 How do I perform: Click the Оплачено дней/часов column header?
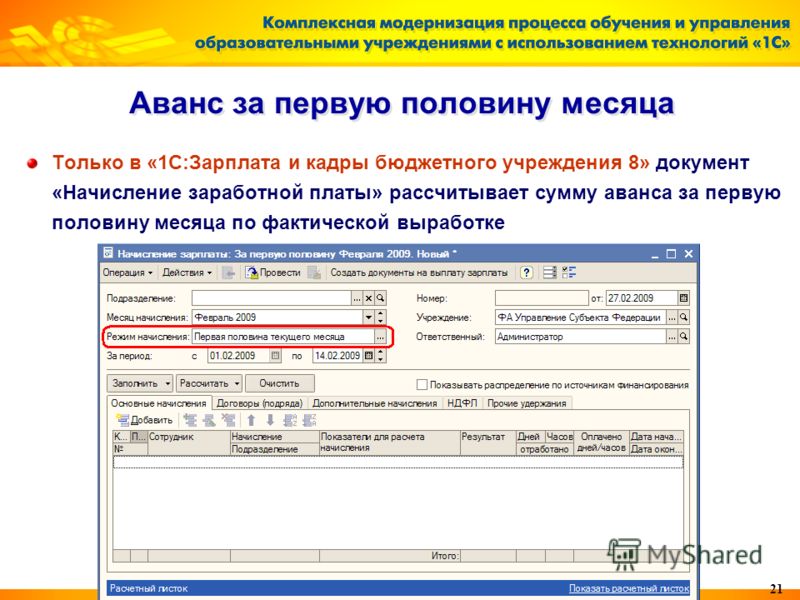[602, 443]
